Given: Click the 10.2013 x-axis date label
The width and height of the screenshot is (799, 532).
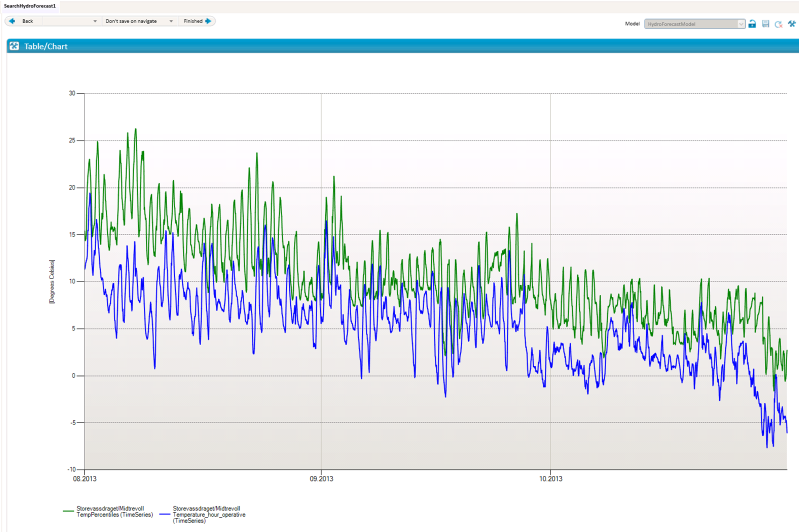Looking at the screenshot, I should [550, 477].
